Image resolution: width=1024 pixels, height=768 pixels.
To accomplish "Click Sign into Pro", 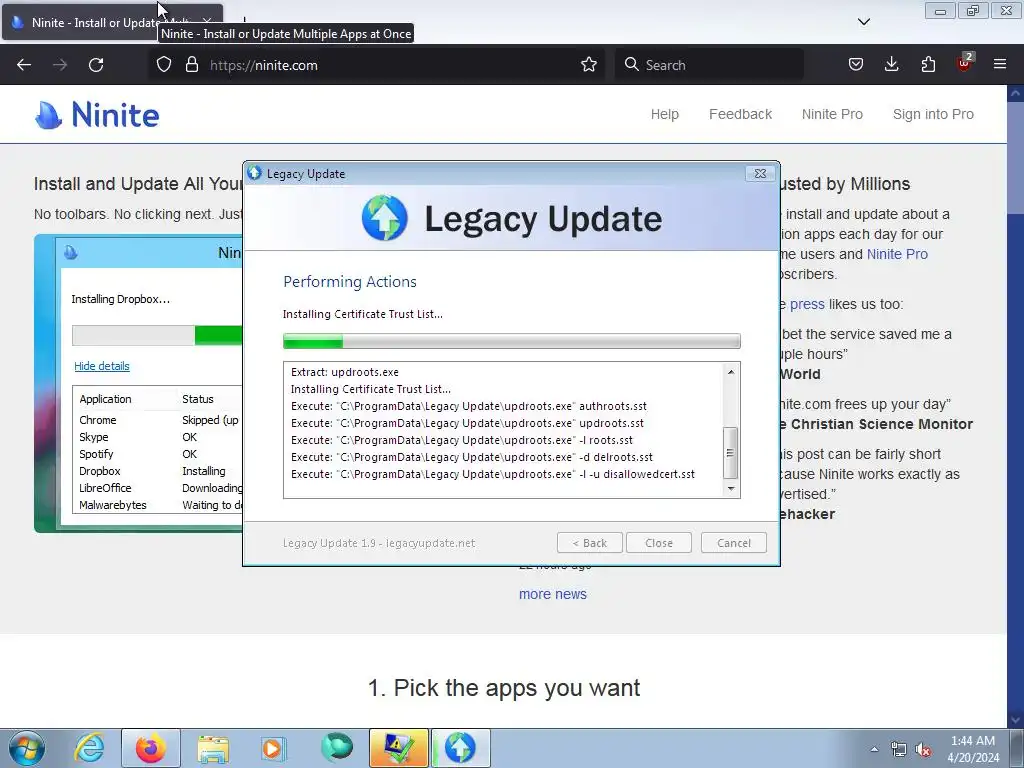I will (933, 114).
